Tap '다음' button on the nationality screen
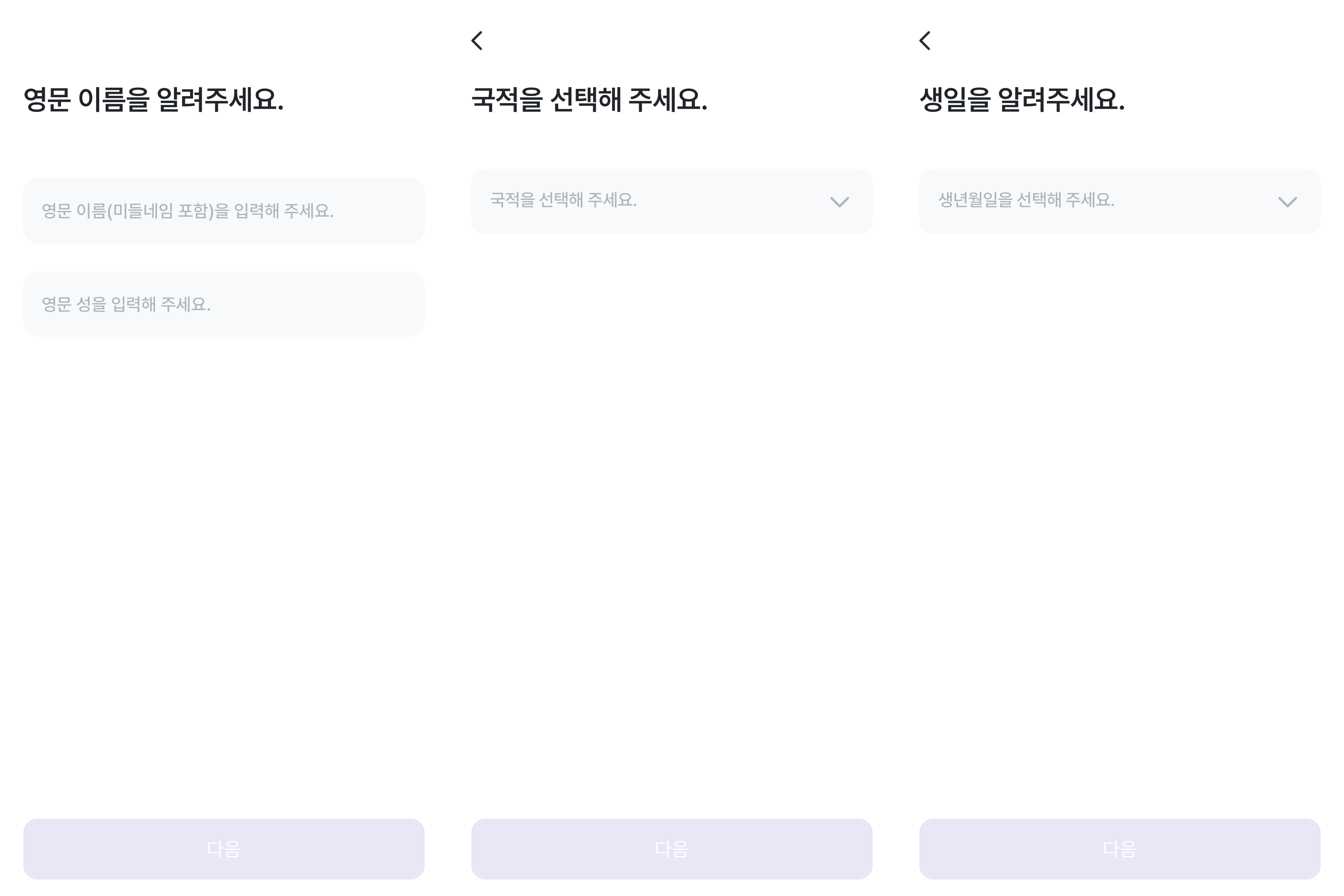Viewport: 1344px width, 896px height. 672,849
